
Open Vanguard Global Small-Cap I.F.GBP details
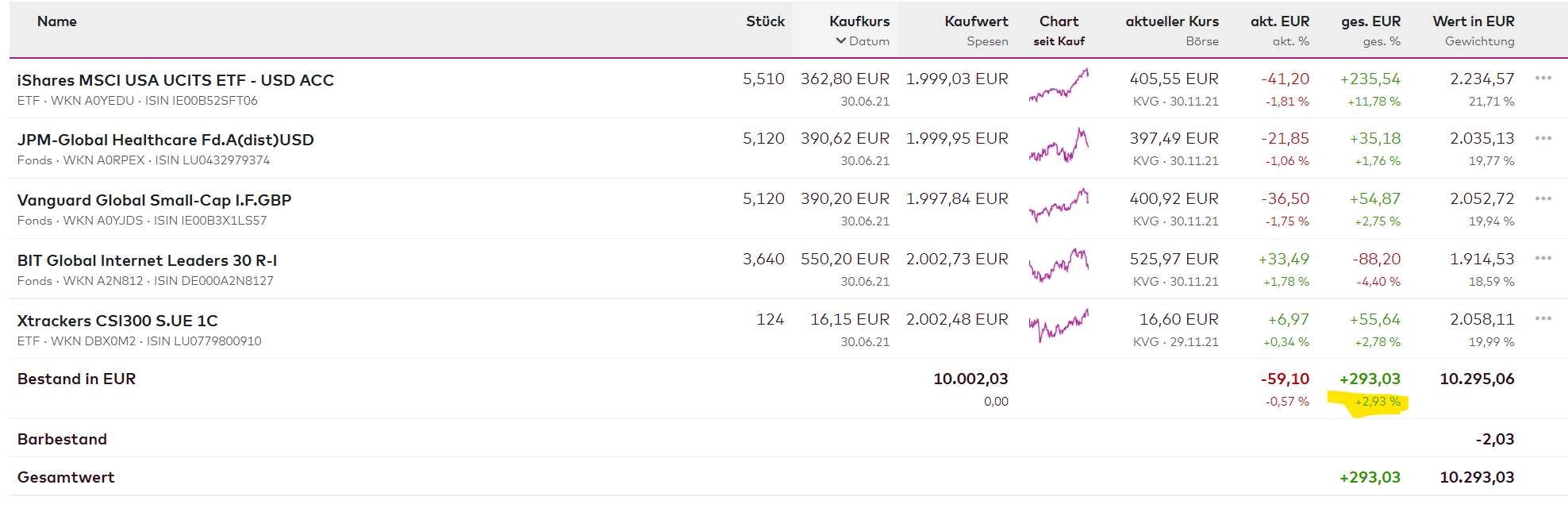tap(154, 200)
